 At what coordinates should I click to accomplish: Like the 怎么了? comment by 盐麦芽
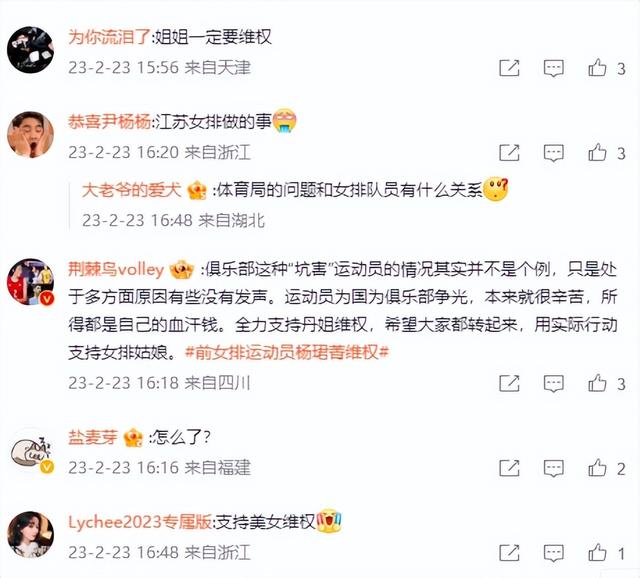point(597,468)
